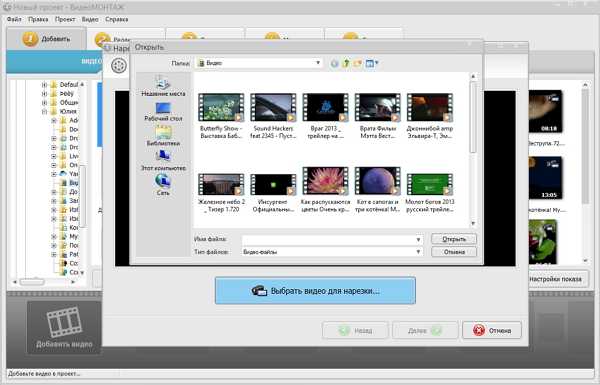Image resolution: width=600 pixels, height=385 pixels.
Task: Open the Справка menu
Action: pos(116,19)
